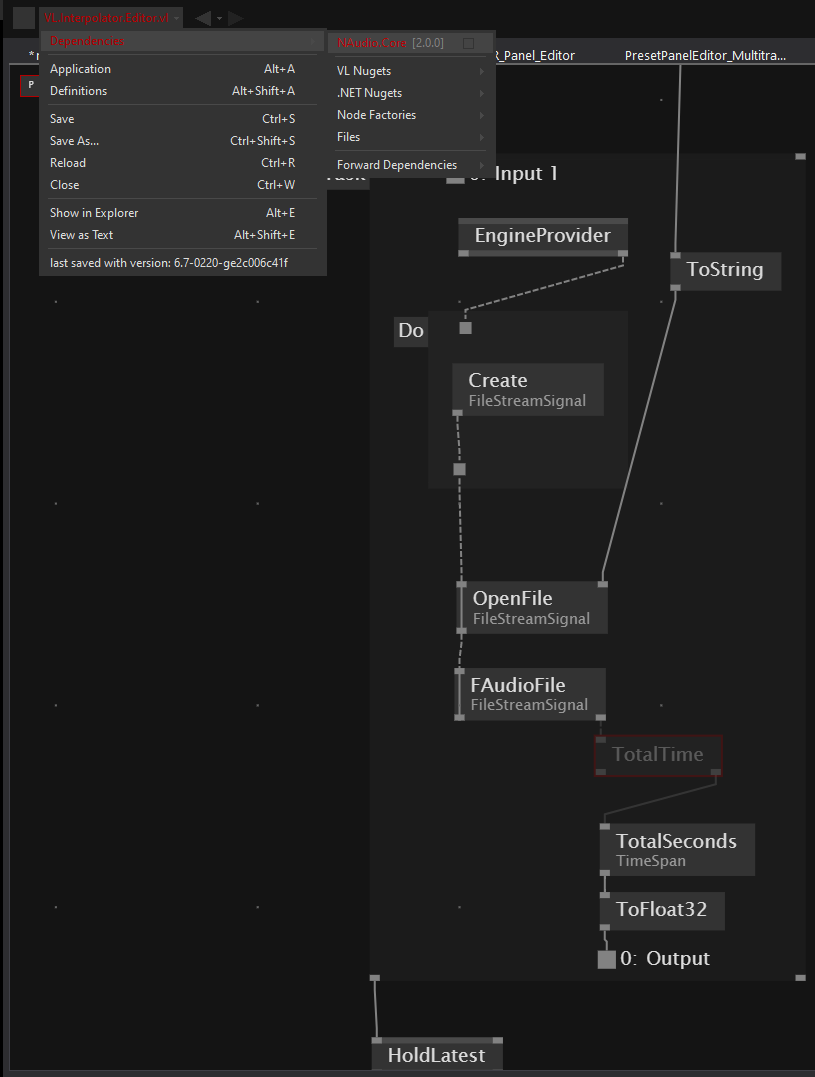Viewport: 815px width, 1077px height.
Task: Select the ToFloat32 node
Action: [662, 910]
